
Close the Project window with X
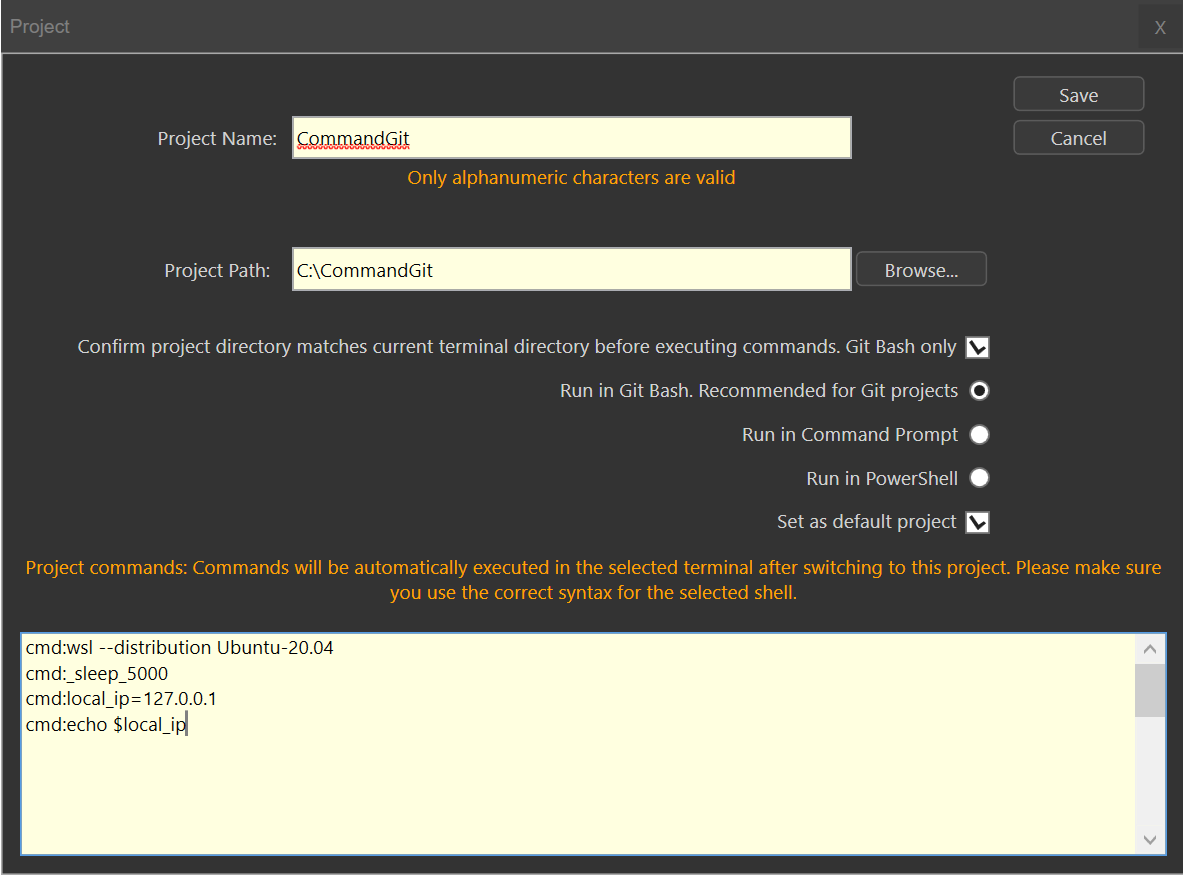click(x=1160, y=27)
